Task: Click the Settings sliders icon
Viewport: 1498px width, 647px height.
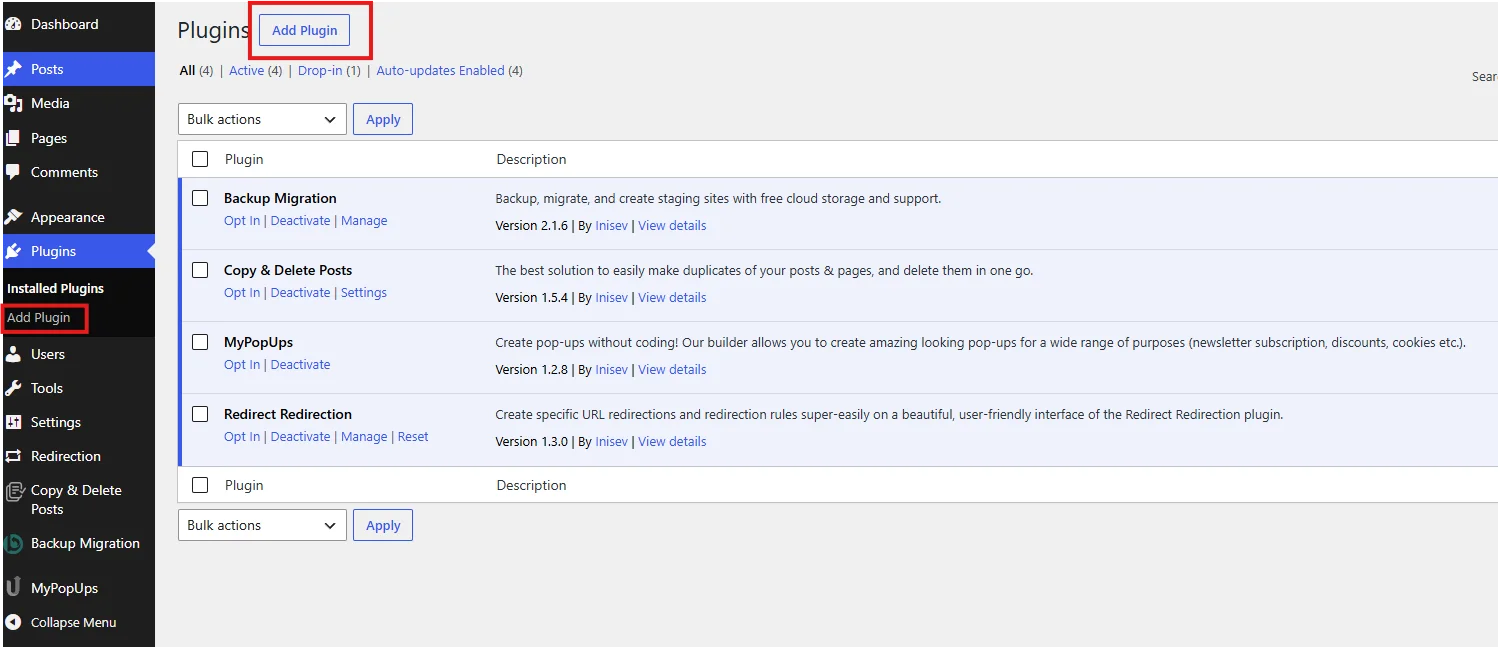Action: tap(13, 422)
